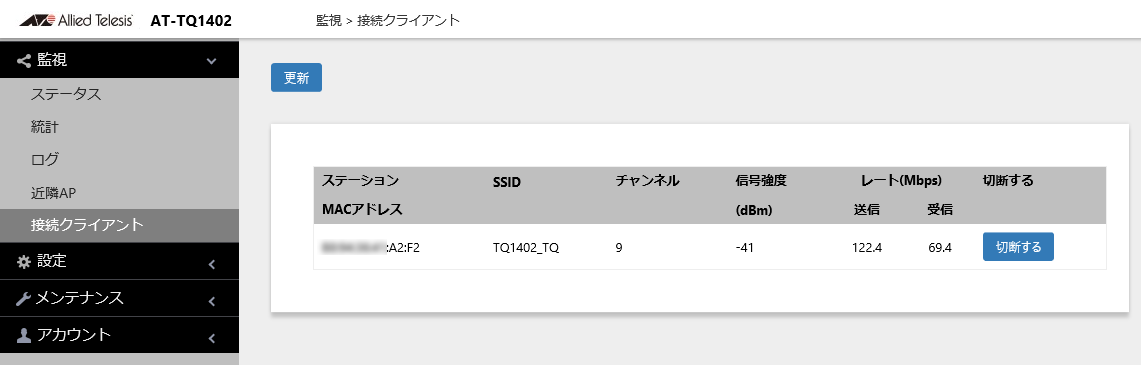Click the 監視 breadcrumb text

coord(329,20)
